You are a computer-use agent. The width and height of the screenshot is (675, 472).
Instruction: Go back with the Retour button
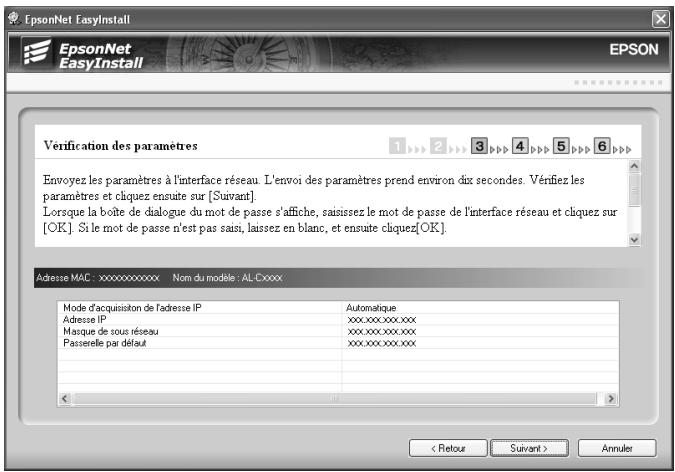[448, 448]
